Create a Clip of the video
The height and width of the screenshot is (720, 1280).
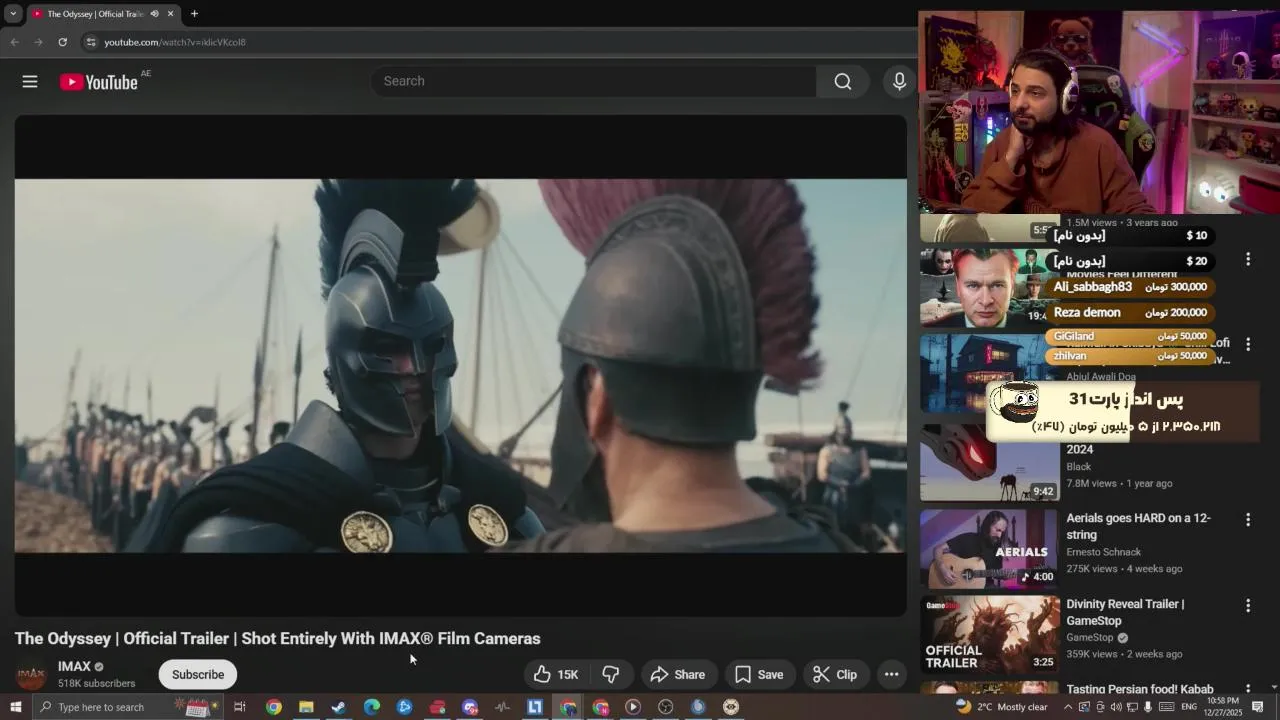pos(835,675)
